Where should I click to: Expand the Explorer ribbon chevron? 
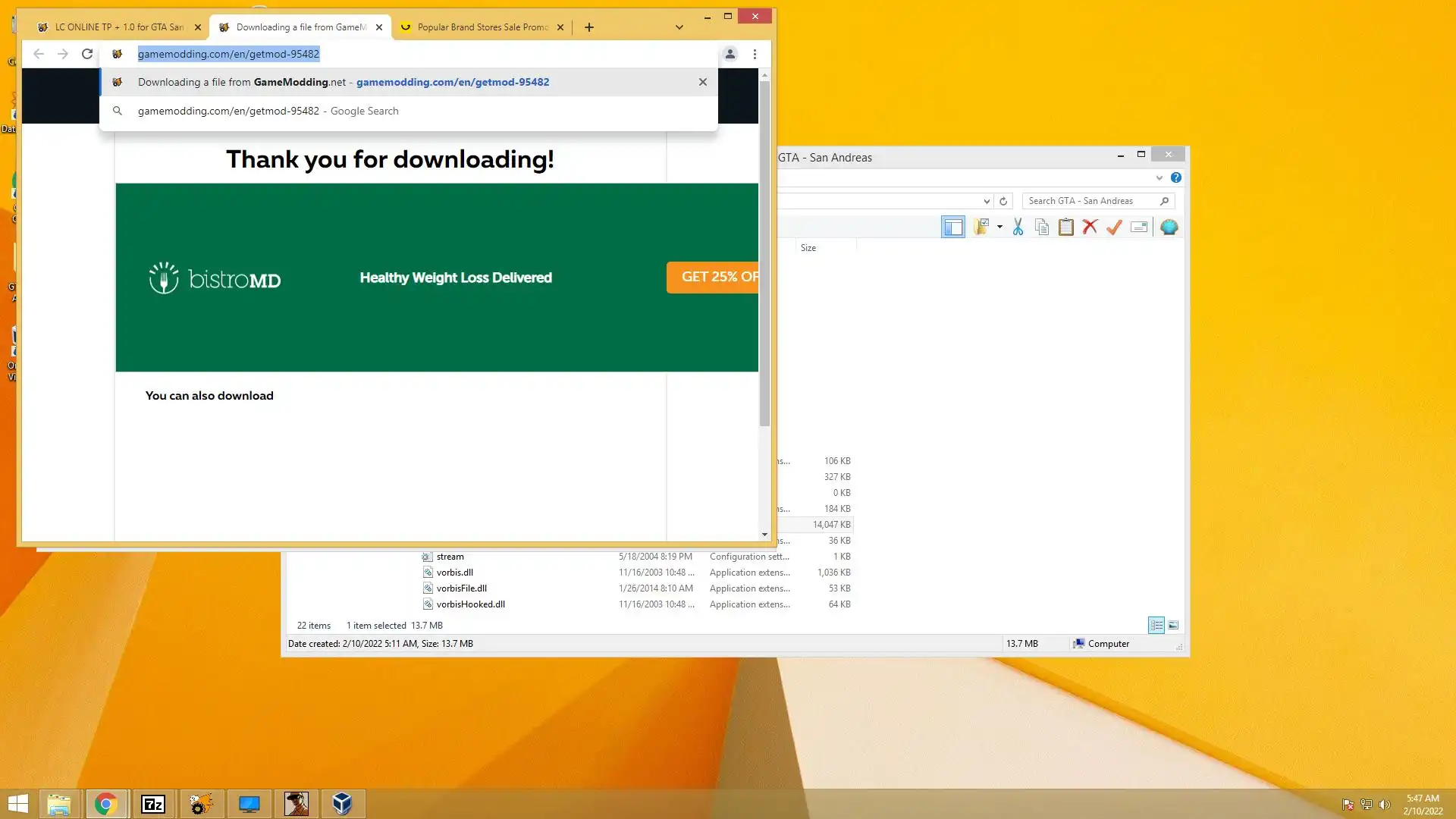tap(1159, 177)
